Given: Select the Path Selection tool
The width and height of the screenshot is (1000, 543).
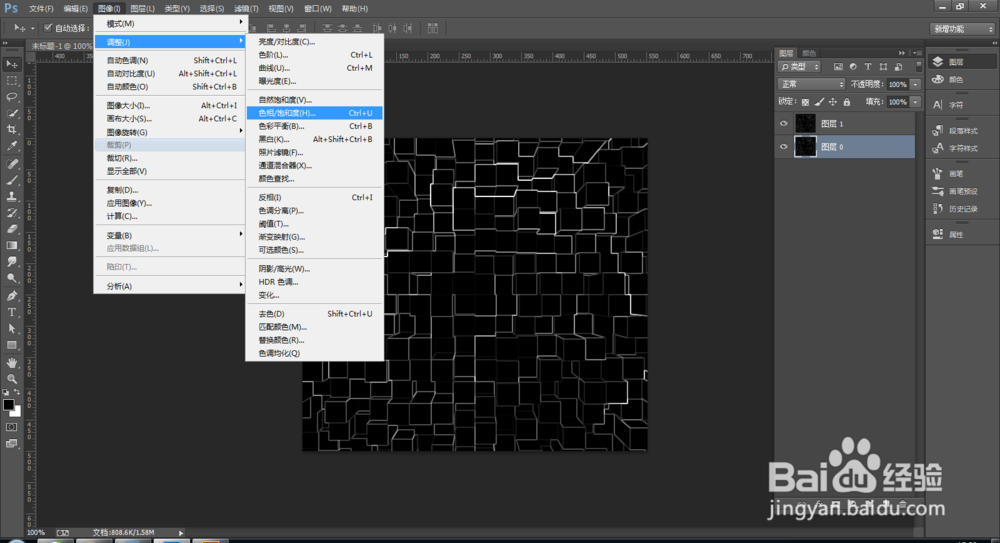Looking at the screenshot, I should [11, 329].
